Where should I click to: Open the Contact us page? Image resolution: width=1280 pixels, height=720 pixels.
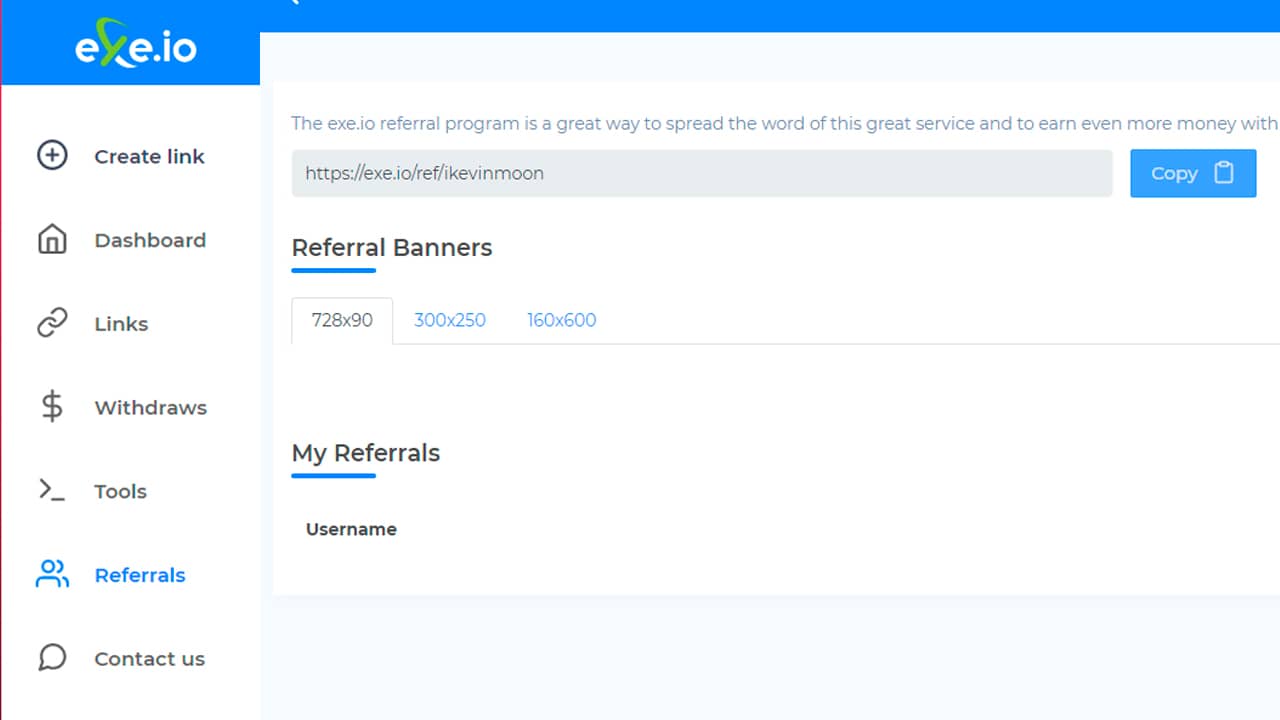click(x=149, y=659)
